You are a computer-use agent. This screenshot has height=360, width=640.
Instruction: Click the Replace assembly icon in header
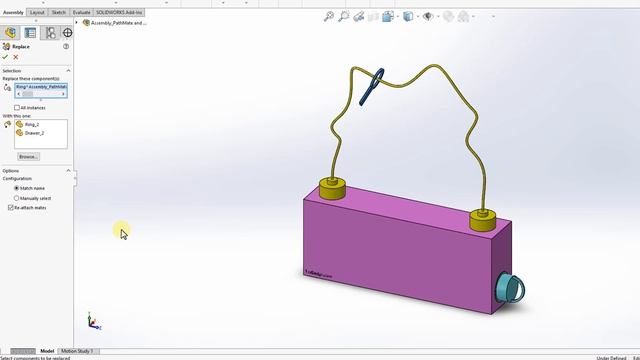point(6,47)
